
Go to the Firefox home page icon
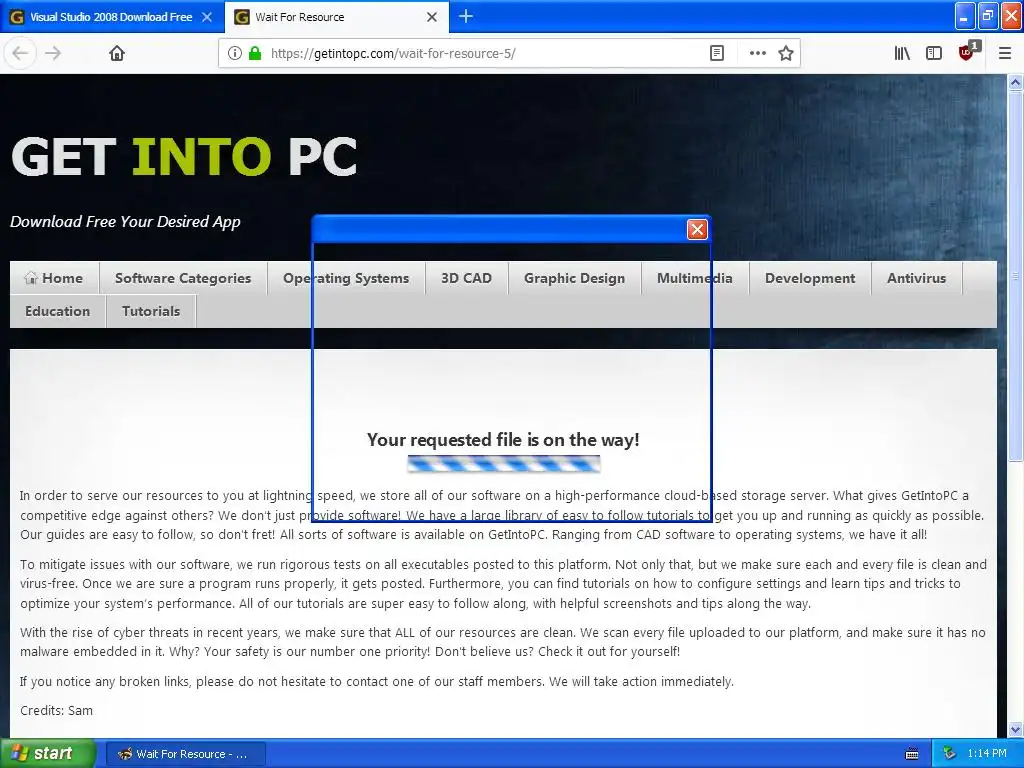click(117, 54)
